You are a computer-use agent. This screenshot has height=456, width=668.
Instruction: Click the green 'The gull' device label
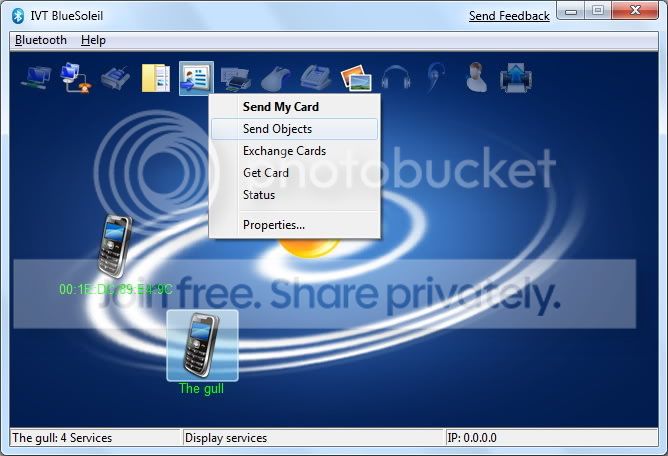(x=202, y=388)
